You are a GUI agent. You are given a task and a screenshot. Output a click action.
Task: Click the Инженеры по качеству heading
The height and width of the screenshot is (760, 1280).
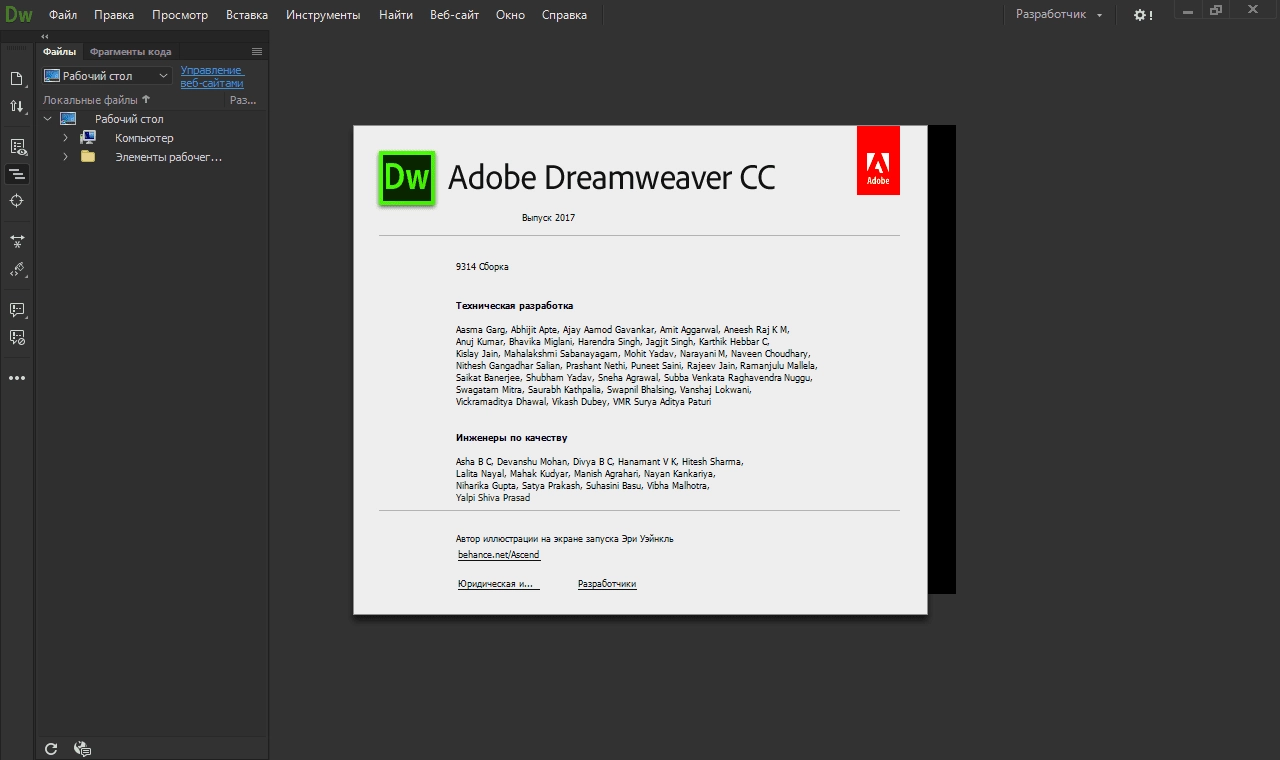point(511,438)
